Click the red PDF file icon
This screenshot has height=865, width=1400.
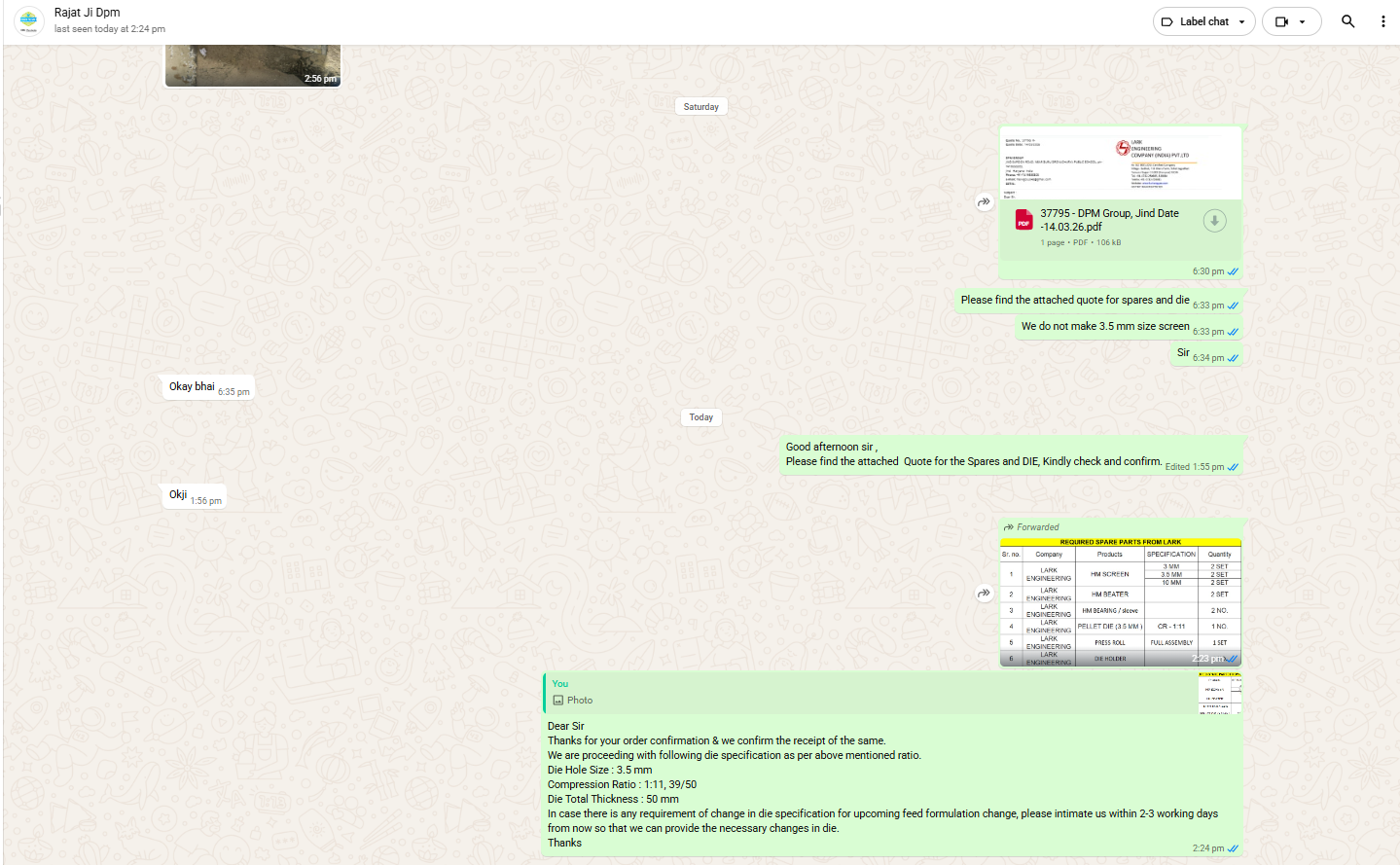[x=1023, y=221]
